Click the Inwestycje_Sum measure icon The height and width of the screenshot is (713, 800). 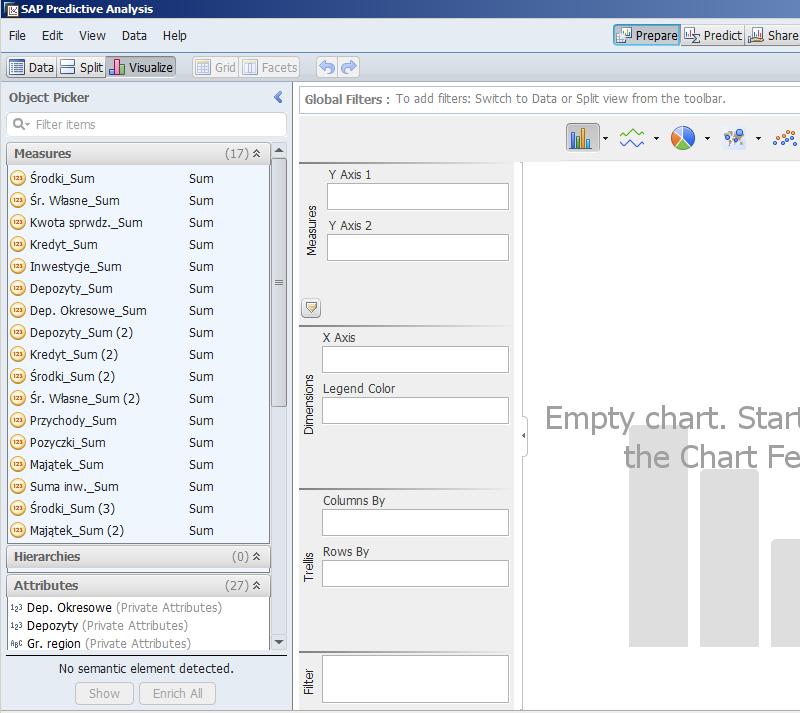point(18,266)
